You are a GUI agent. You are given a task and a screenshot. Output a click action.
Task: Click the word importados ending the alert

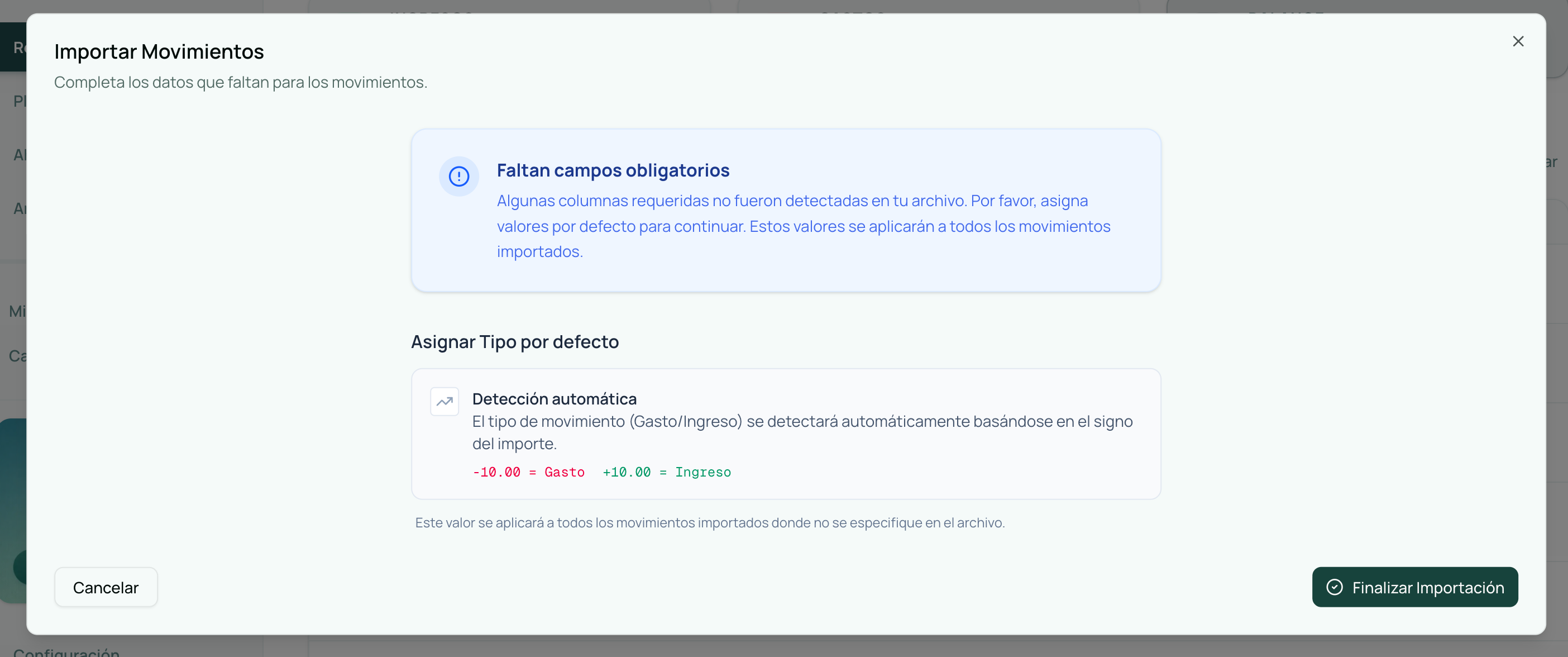click(539, 251)
